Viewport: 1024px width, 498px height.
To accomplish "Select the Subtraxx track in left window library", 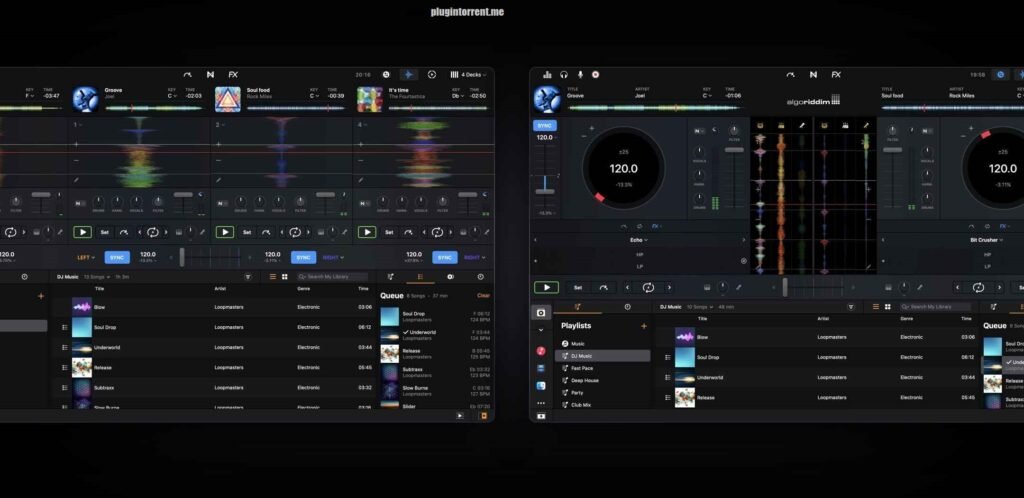I will 215,388.
